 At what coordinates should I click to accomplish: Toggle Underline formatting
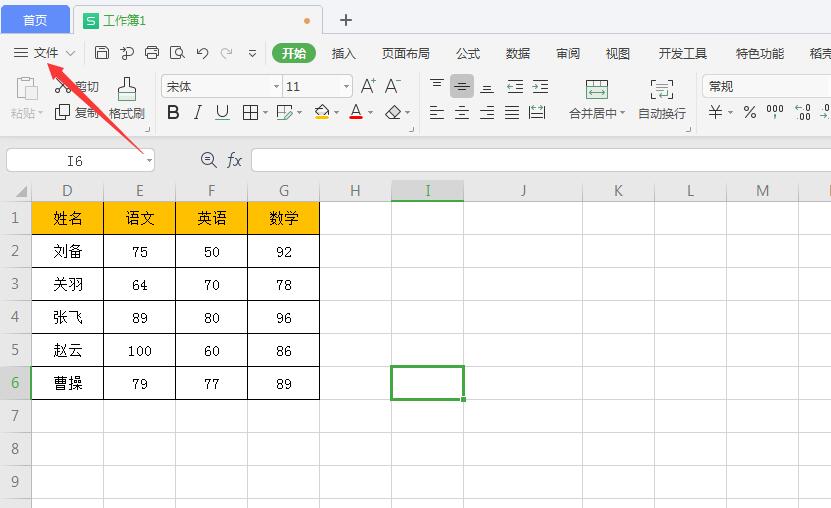pos(223,112)
